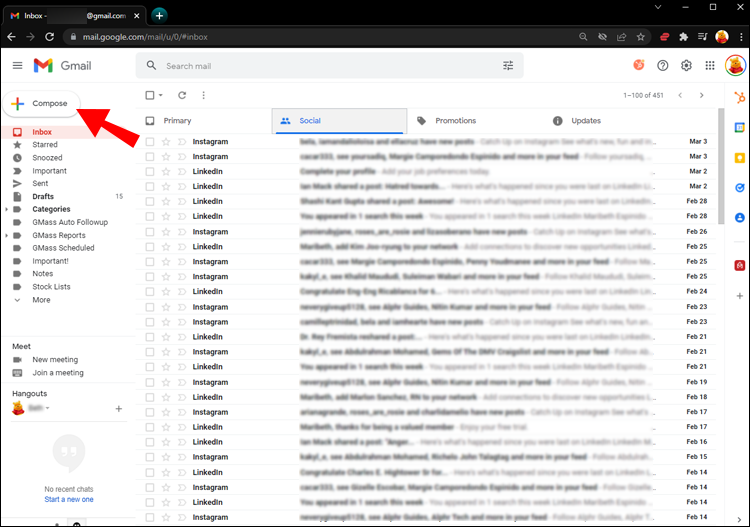Refresh the inbox list
Viewport: 750px width, 527px height.
pos(182,95)
